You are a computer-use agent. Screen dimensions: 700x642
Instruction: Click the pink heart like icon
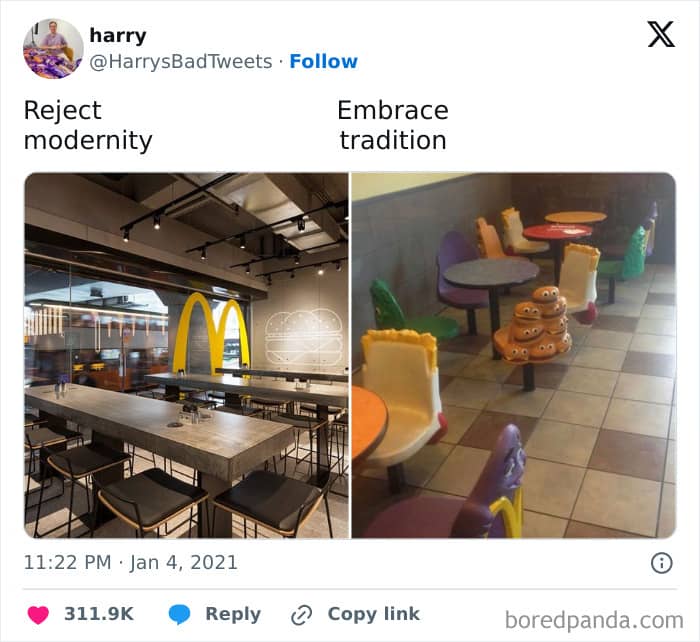38,615
